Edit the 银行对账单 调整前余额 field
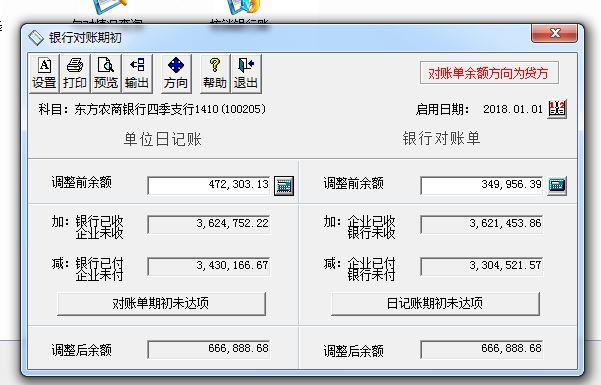The image size is (601, 385). click(x=482, y=185)
